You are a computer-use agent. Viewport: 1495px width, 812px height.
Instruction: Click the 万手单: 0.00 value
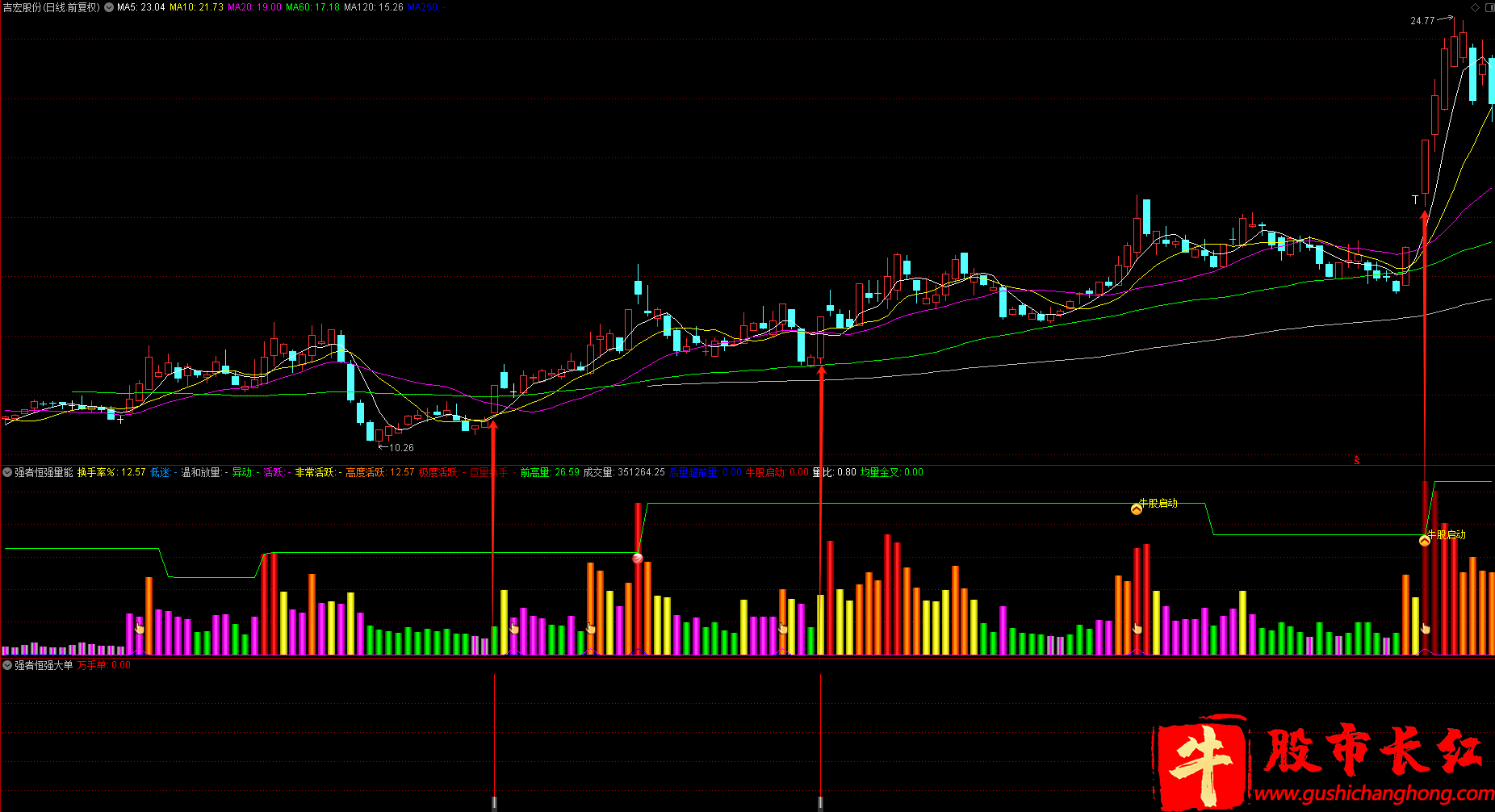click(104, 665)
